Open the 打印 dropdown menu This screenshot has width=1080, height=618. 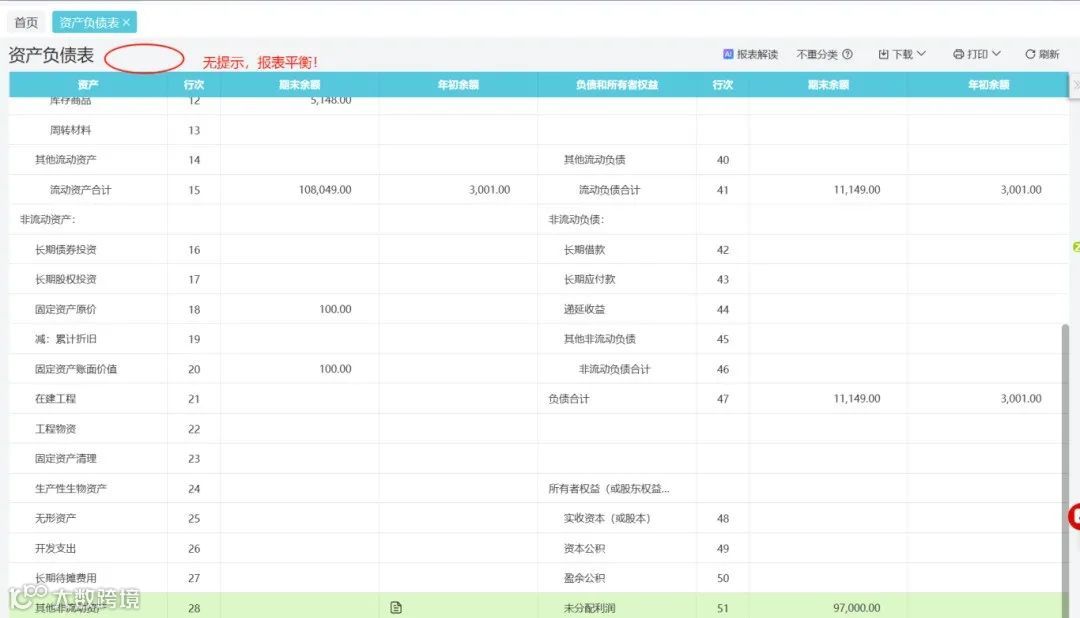(x=977, y=54)
